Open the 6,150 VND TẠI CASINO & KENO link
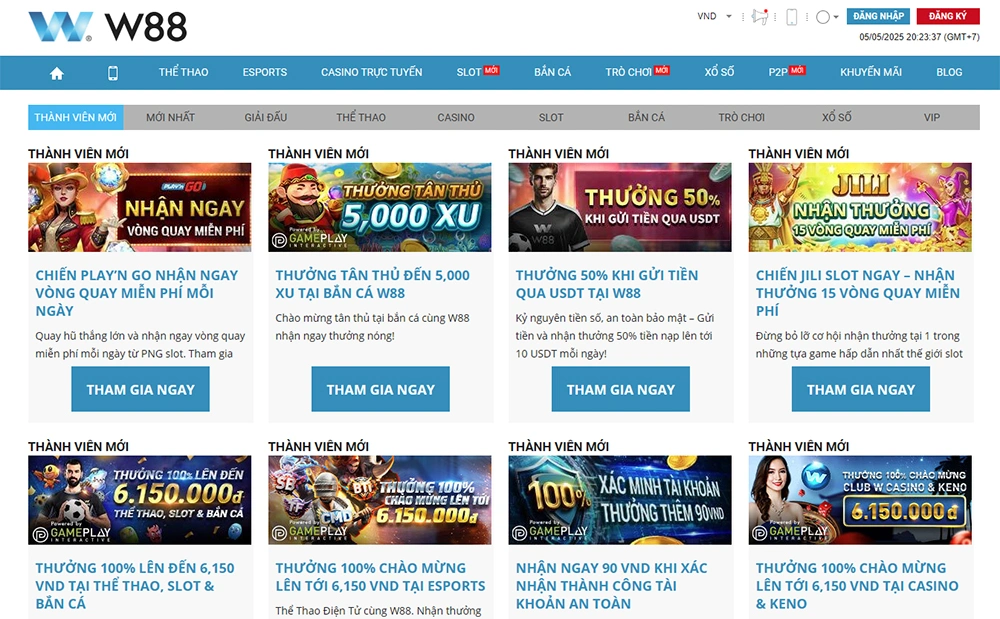Screen dimensions: 1000x619 pos(857,585)
